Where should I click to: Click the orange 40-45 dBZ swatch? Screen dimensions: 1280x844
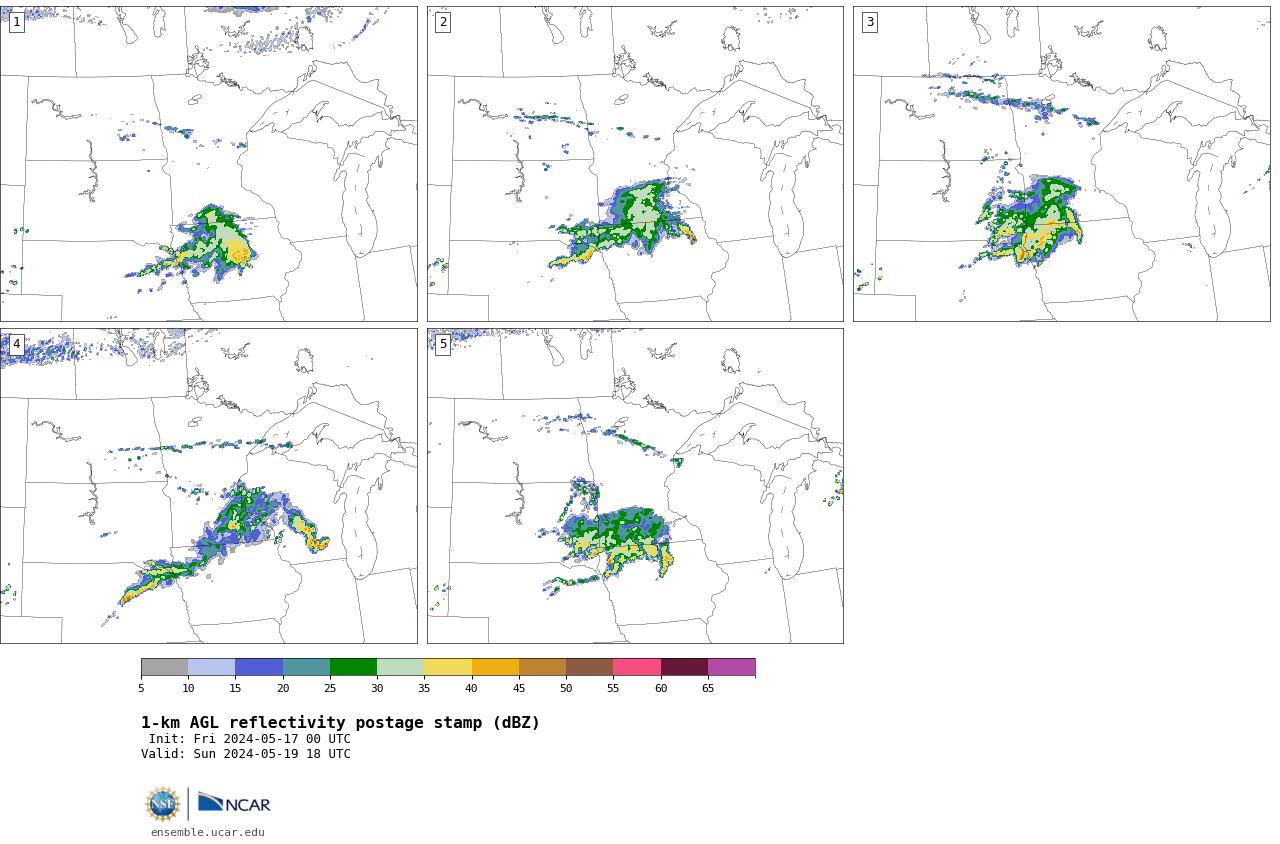[x=495, y=667]
